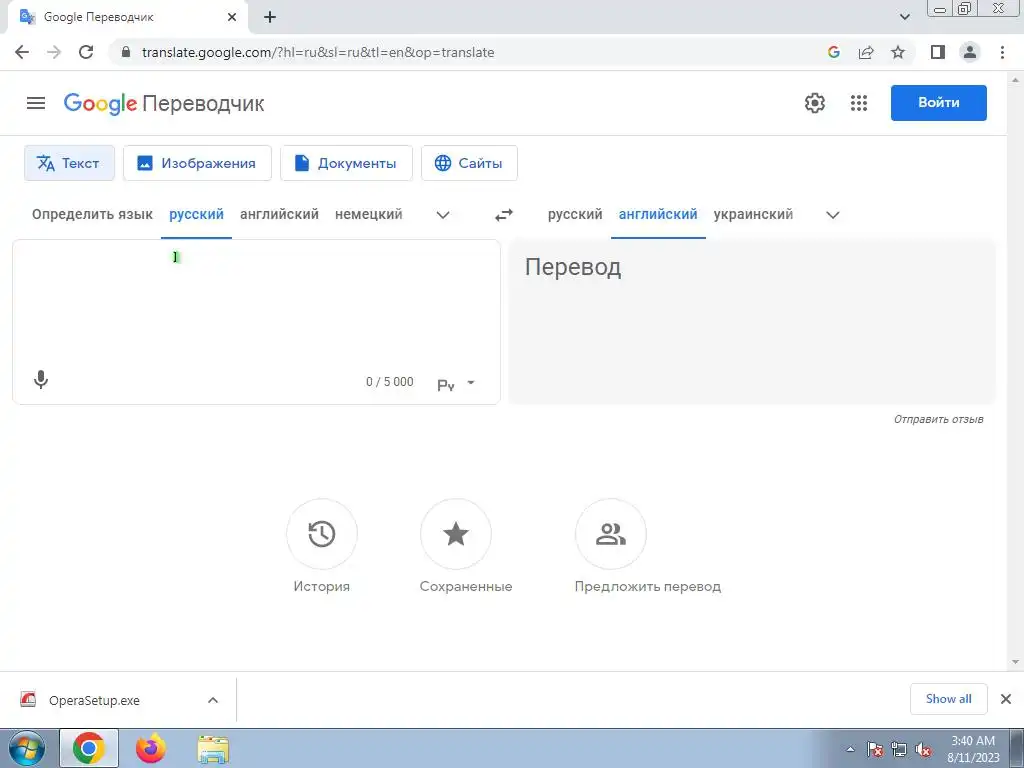This screenshot has width=1024, height=768.
Task: Swap source and target languages
Action: click(x=504, y=215)
